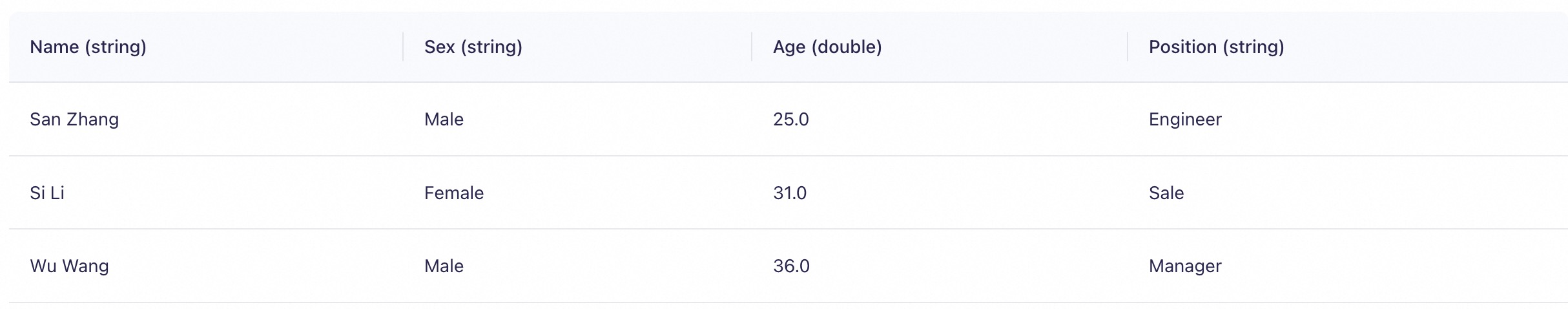Select the Sale position cell

(x=1166, y=193)
